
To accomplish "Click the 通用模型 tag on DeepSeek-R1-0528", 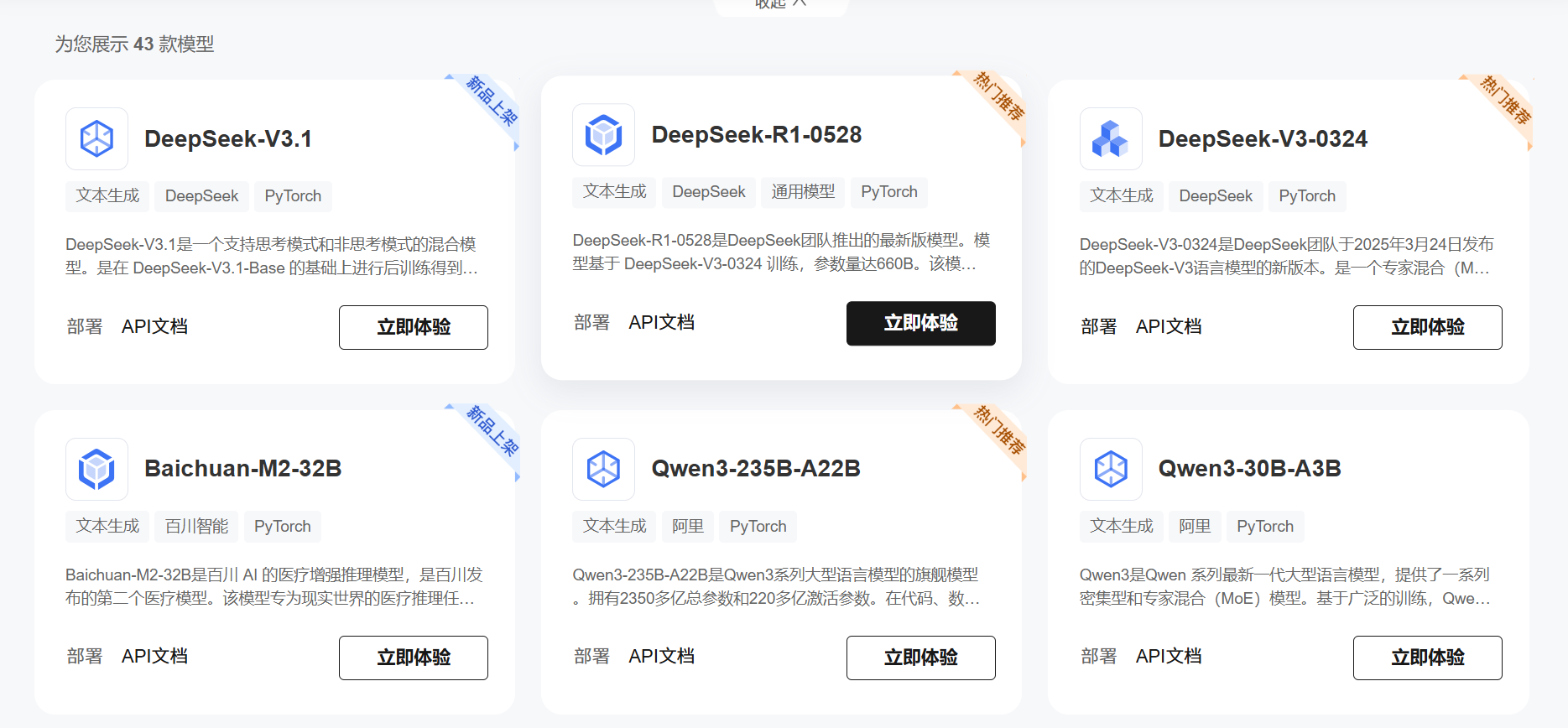I will (x=803, y=191).
